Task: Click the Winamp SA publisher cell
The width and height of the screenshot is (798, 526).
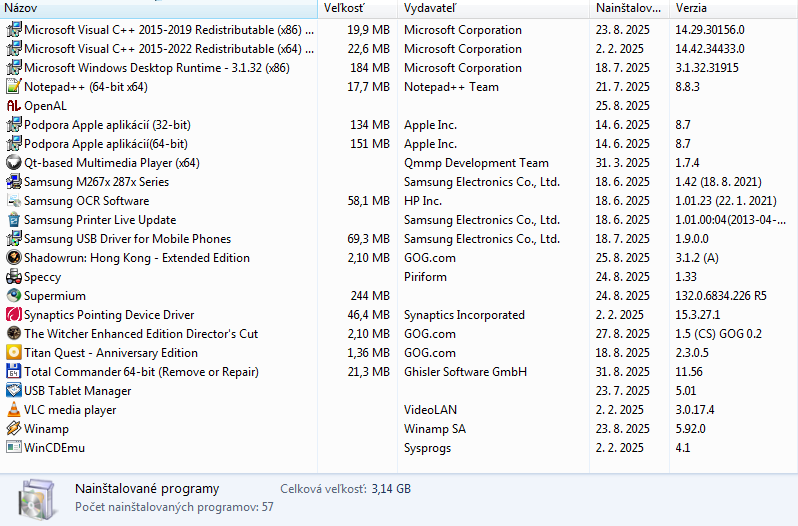Action: (435, 429)
